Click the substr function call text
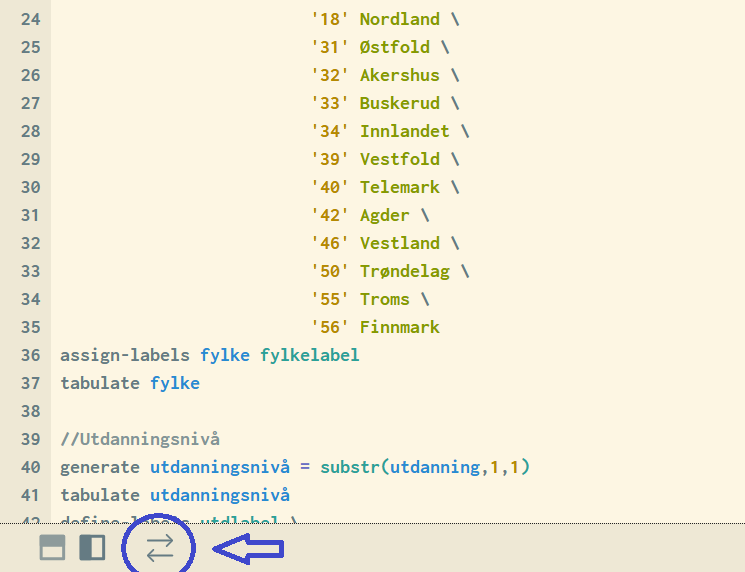This screenshot has height=572, width=745. 350,467
